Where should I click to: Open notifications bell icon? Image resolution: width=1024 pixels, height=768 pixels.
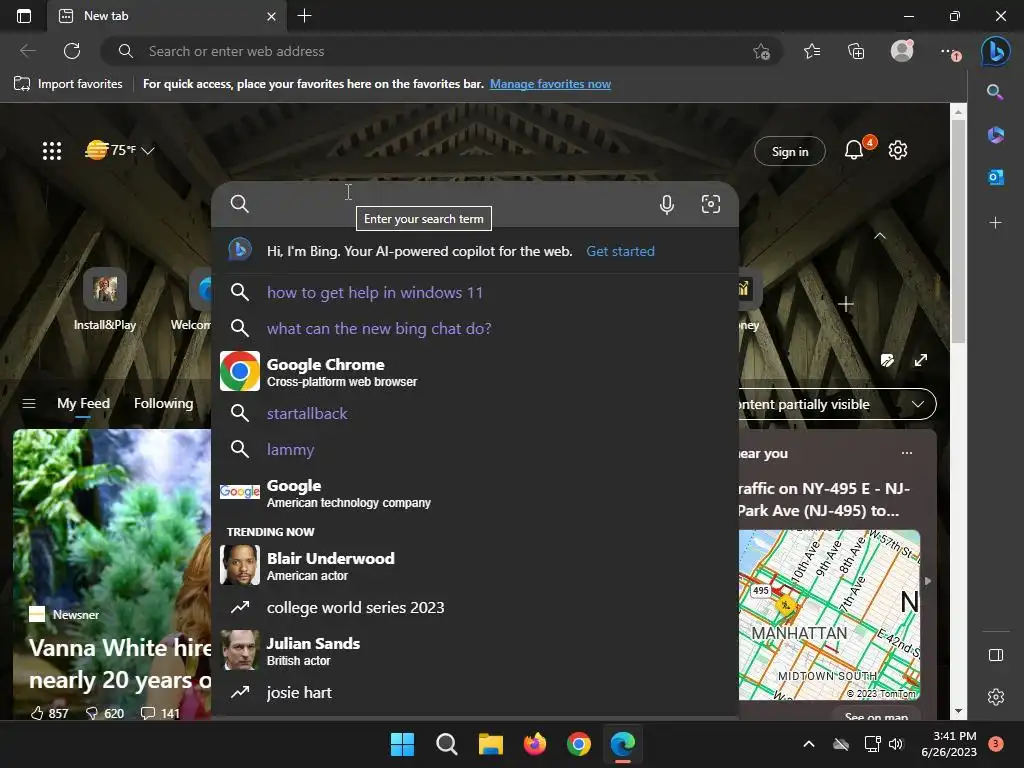854,150
